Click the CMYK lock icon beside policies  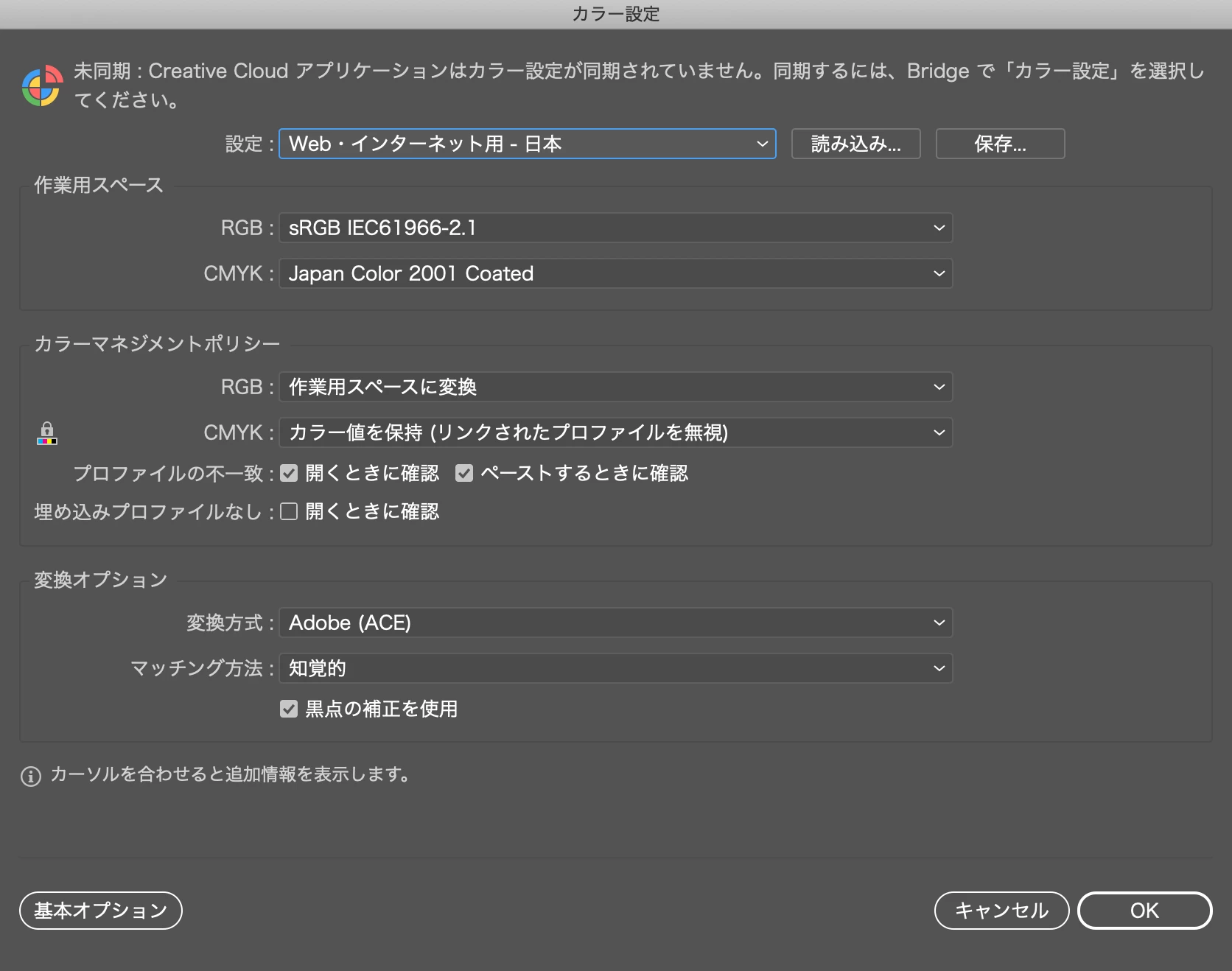47,432
